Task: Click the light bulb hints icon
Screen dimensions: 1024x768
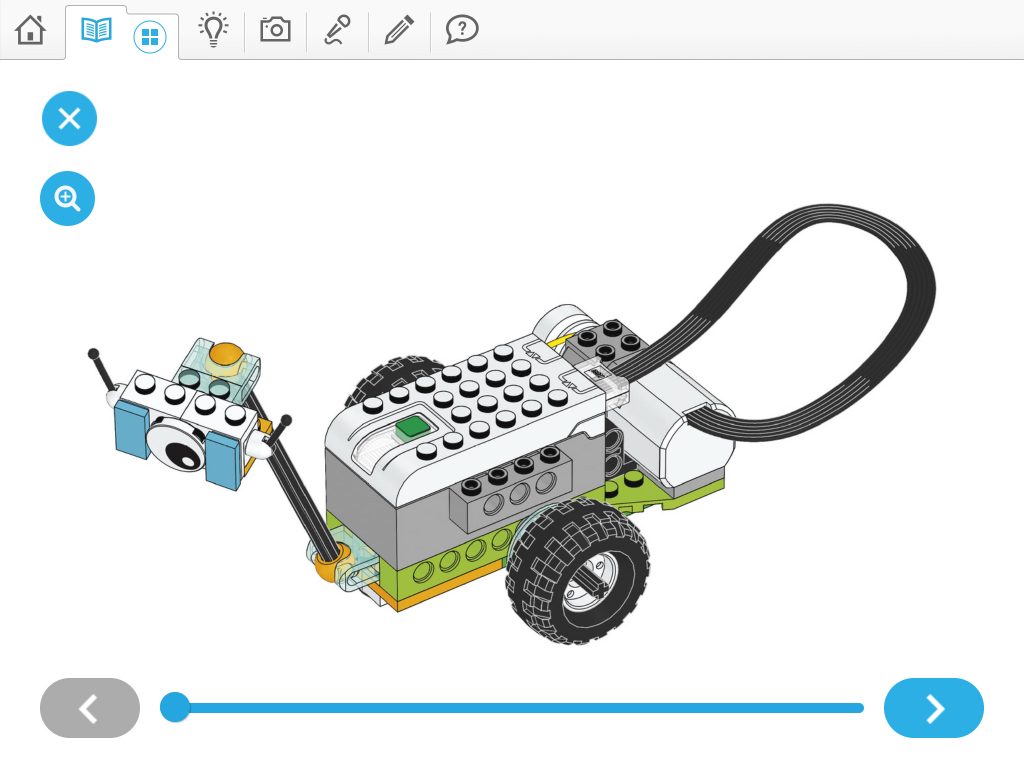Action: click(214, 30)
